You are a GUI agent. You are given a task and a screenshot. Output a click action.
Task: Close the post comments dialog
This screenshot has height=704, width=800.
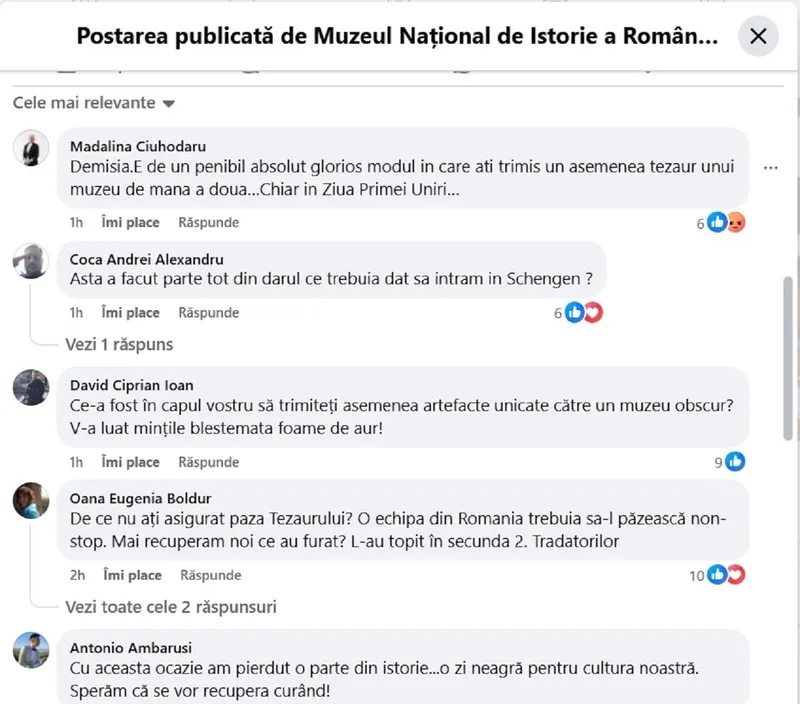point(758,37)
